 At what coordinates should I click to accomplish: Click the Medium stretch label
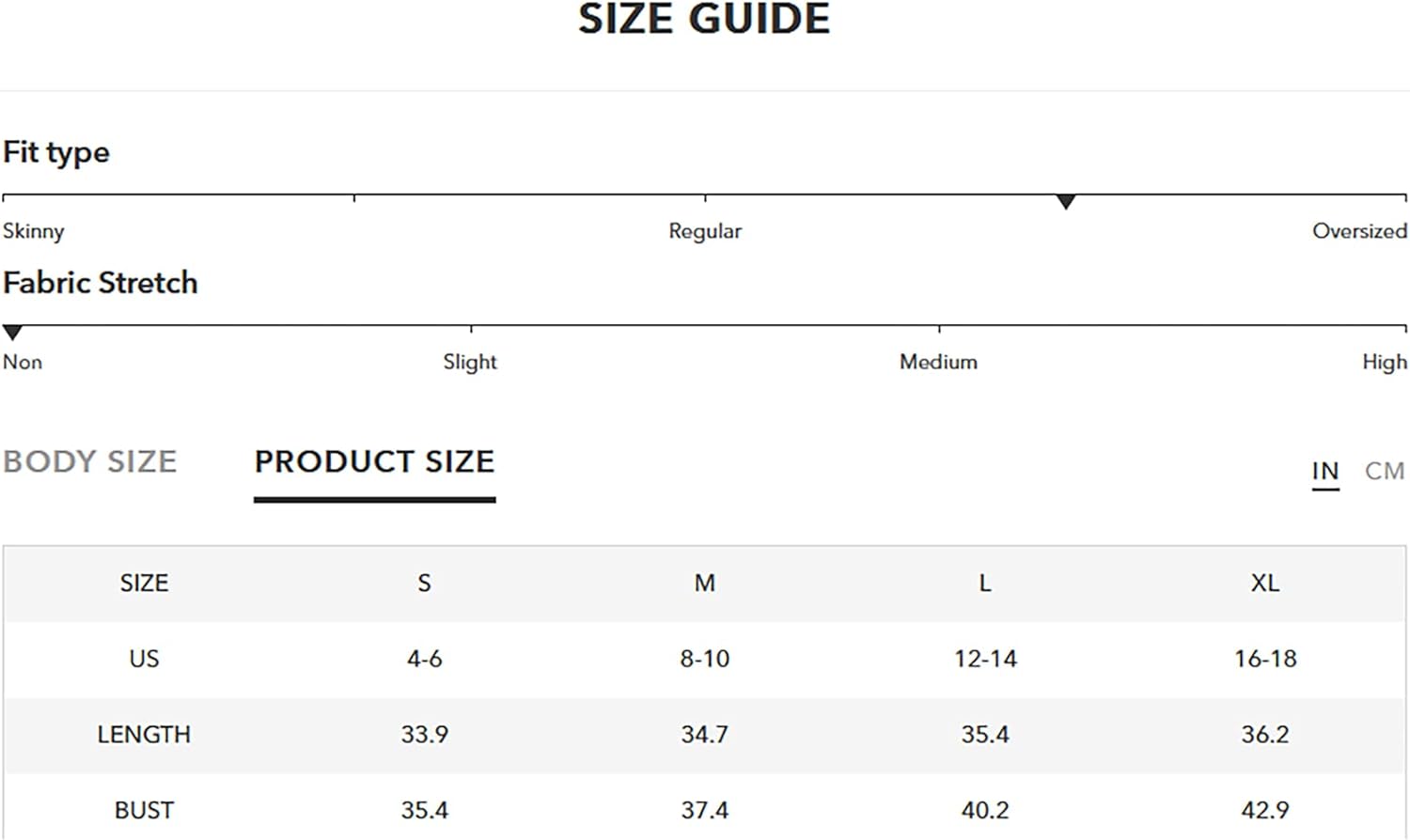pyautogui.click(x=938, y=362)
